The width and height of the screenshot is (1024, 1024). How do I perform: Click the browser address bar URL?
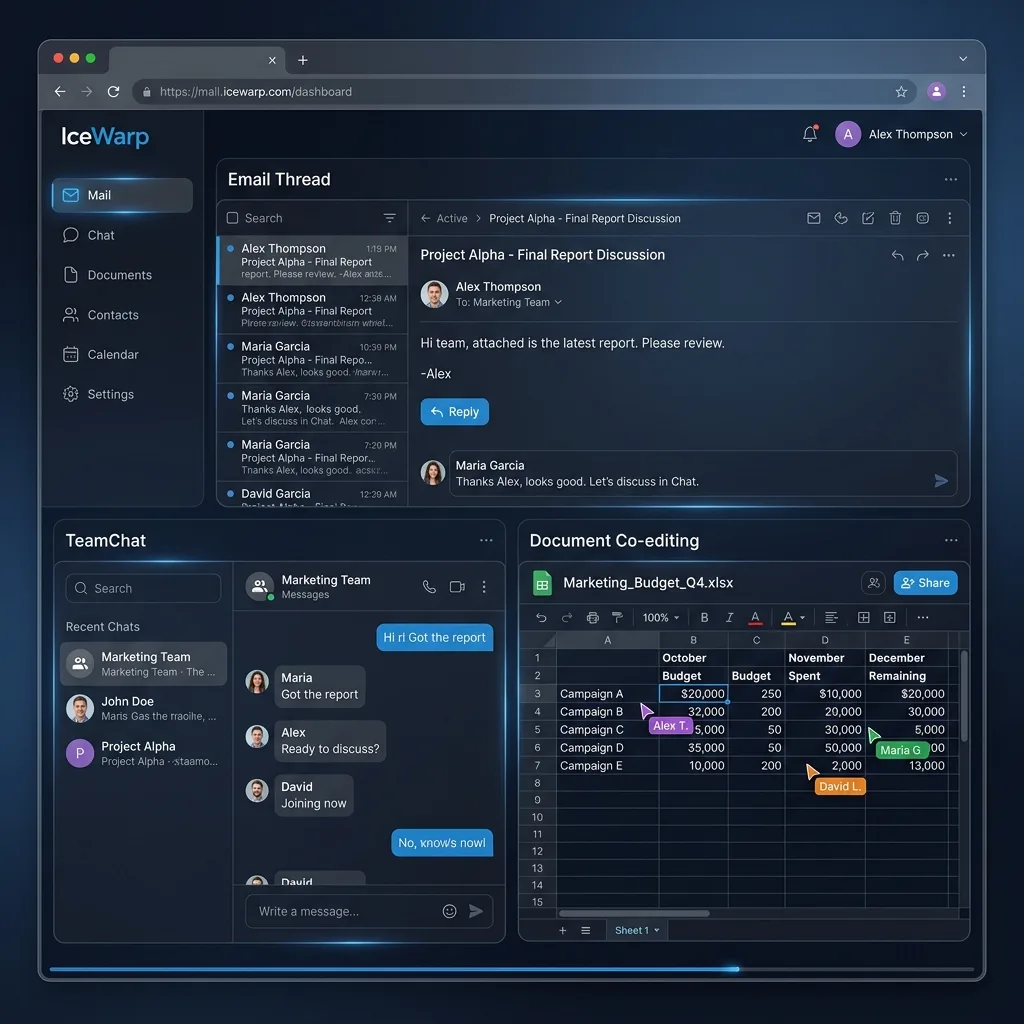click(255, 92)
